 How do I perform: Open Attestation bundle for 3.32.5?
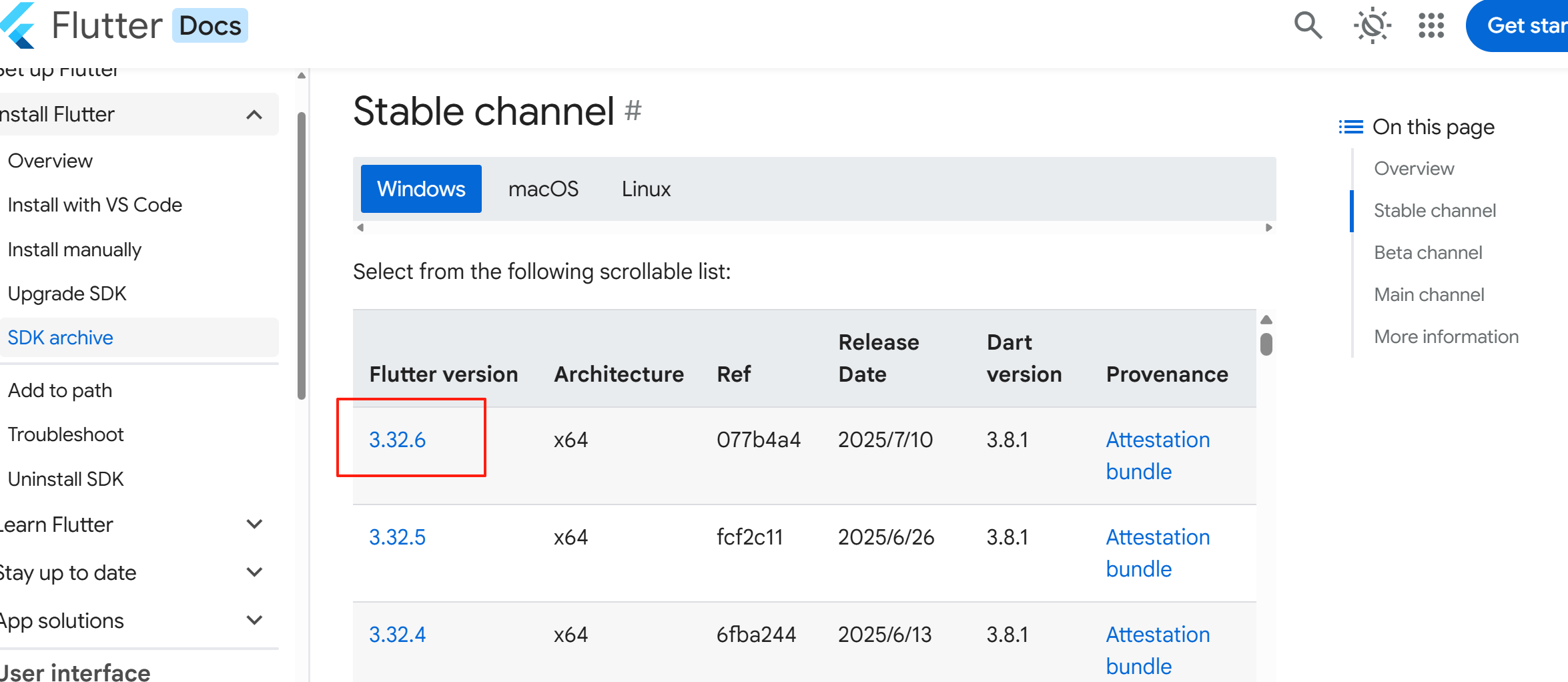[1158, 553]
